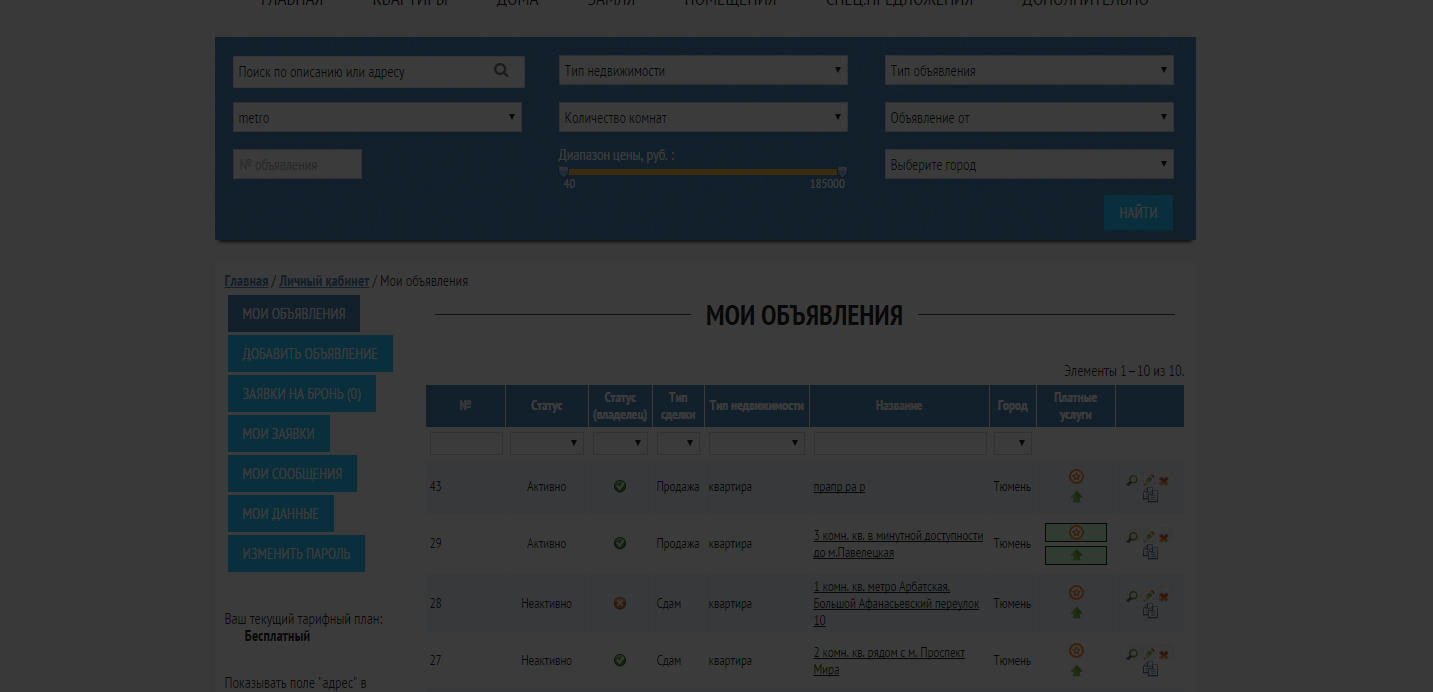Open 'Мои сообщения' sidebar item
Image resolution: width=1433 pixels, height=692 pixels.
(292, 474)
